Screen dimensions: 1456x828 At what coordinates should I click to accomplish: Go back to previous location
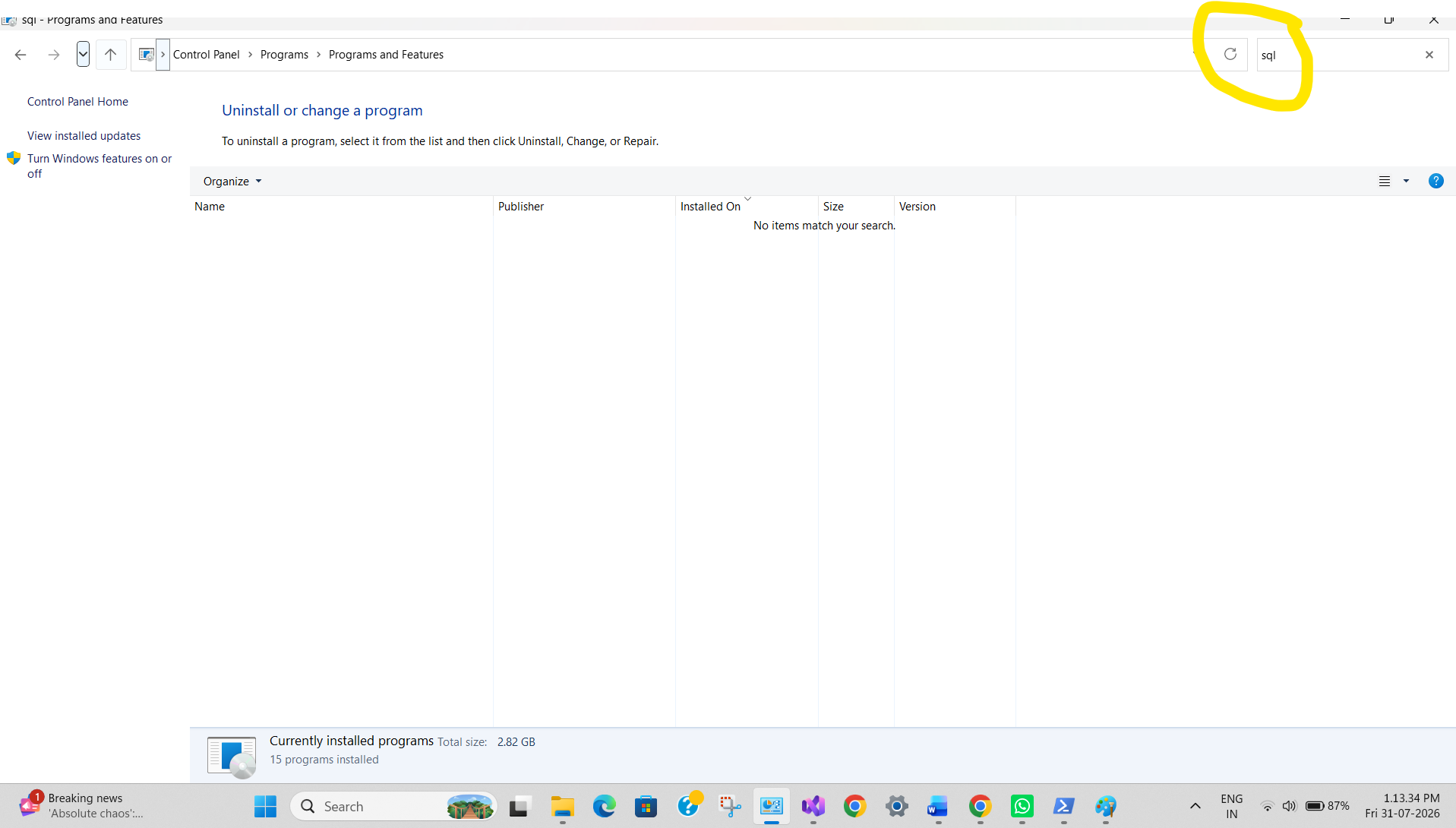click(x=21, y=55)
